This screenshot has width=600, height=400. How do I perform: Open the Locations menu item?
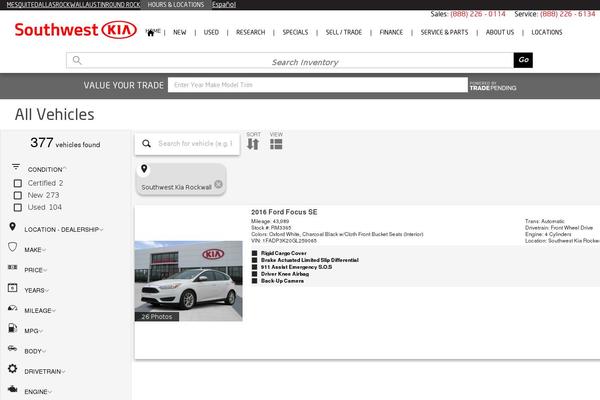pos(547,32)
